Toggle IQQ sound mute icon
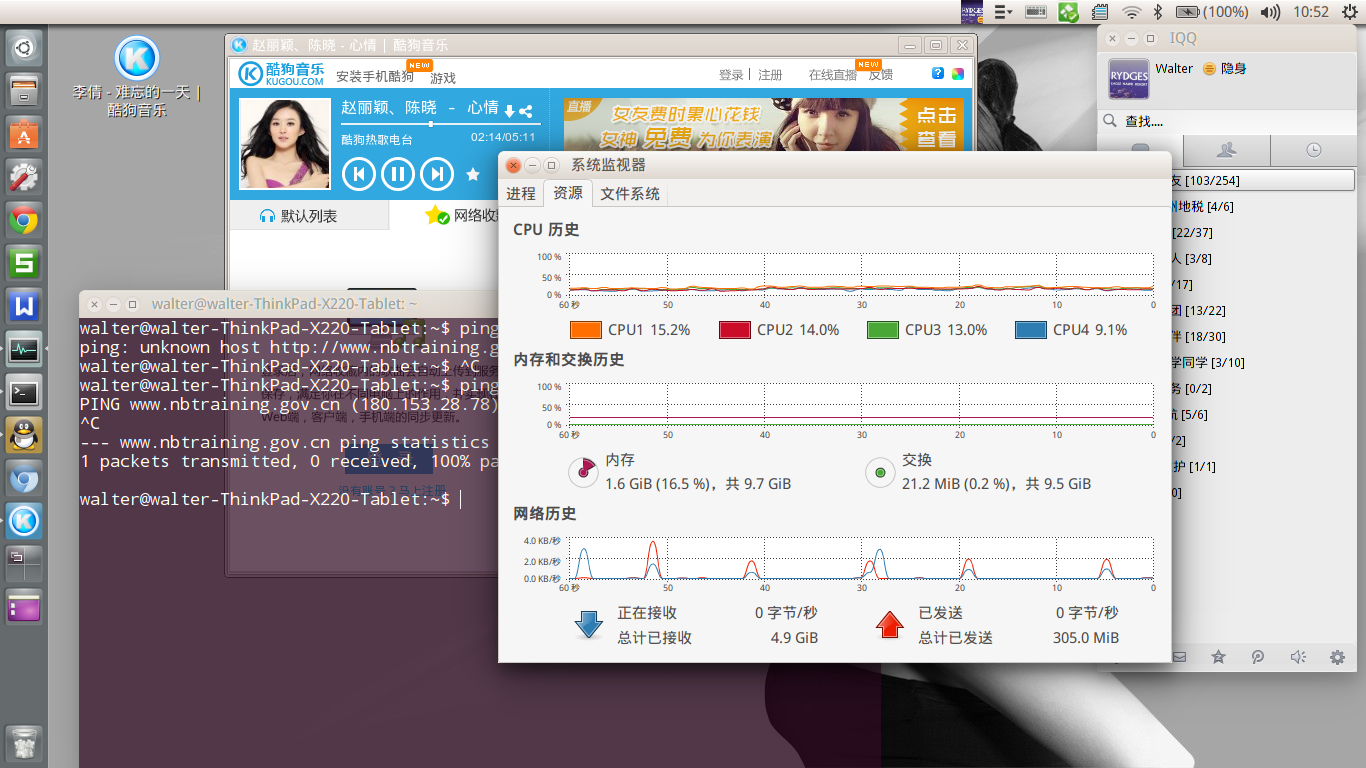1366x768 pixels. 1298,657
